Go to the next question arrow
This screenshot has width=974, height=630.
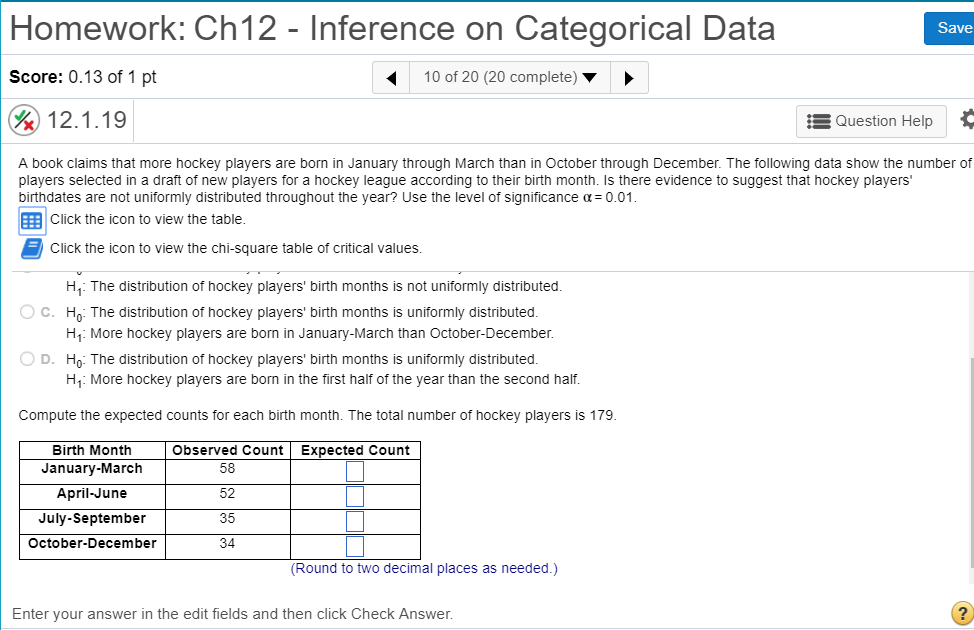pos(630,77)
